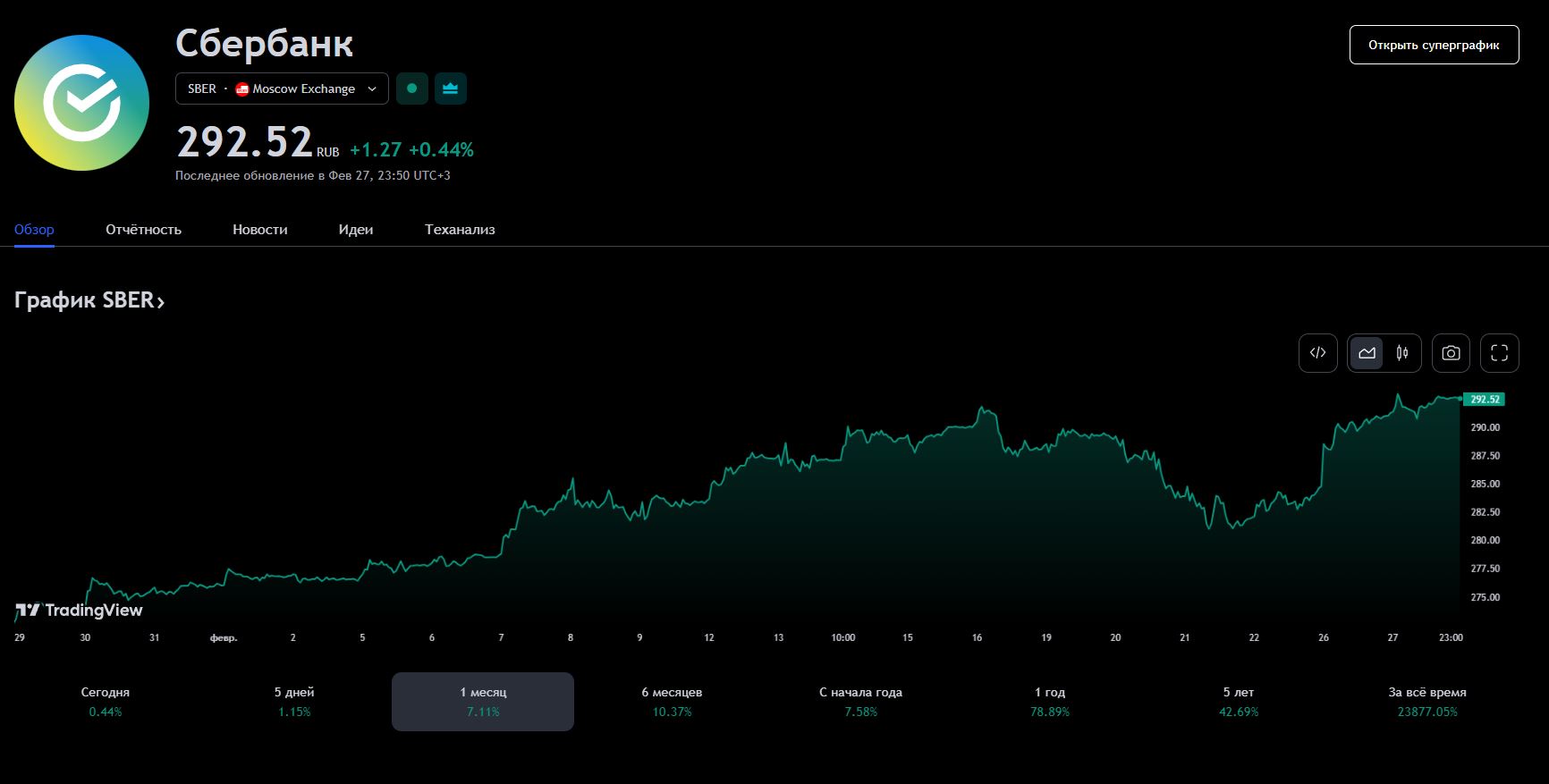Click the 292.52 price label on the chart axis
The image size is (1549, 784).
click(x=1484, y=400)
